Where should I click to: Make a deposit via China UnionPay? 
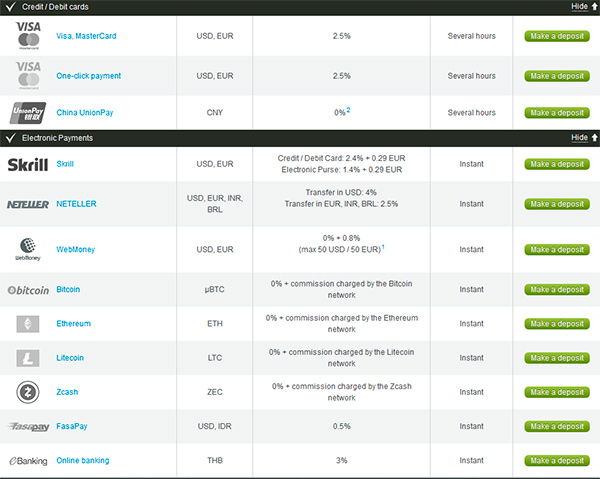click(557, 113)
